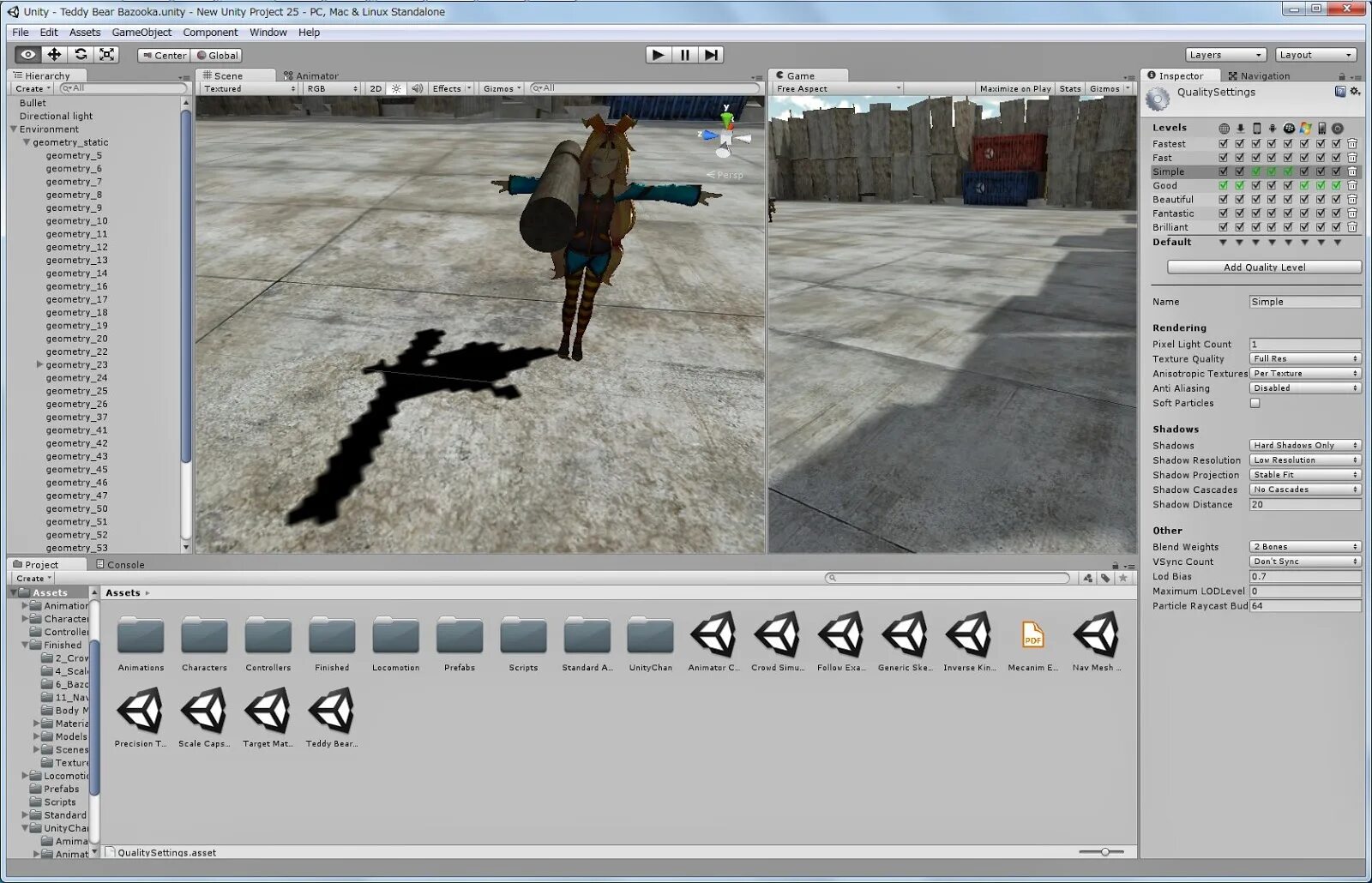1372x883 pixels.
Task: Enable the Soft Particles checkbox
Action: click(1255, 403)
